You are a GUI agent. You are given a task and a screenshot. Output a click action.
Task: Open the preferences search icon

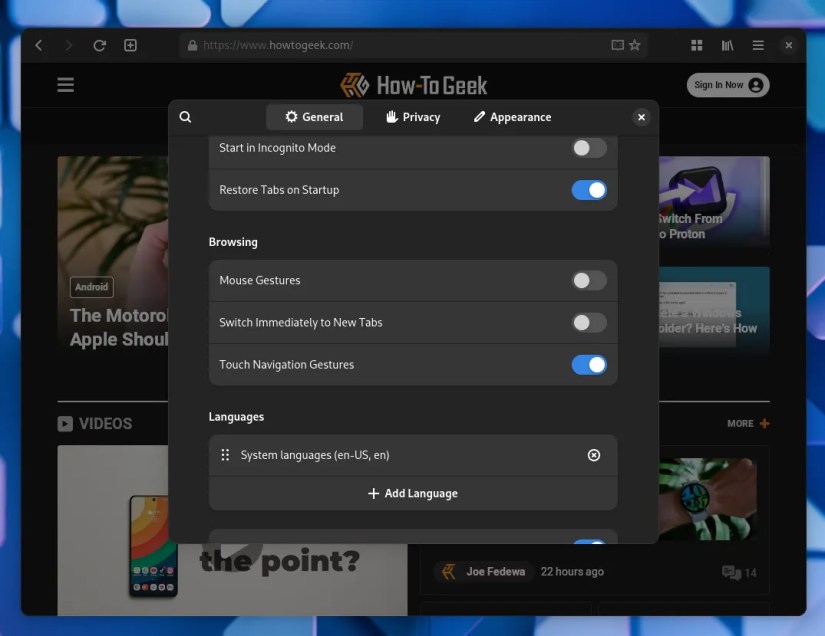point(185,117)
